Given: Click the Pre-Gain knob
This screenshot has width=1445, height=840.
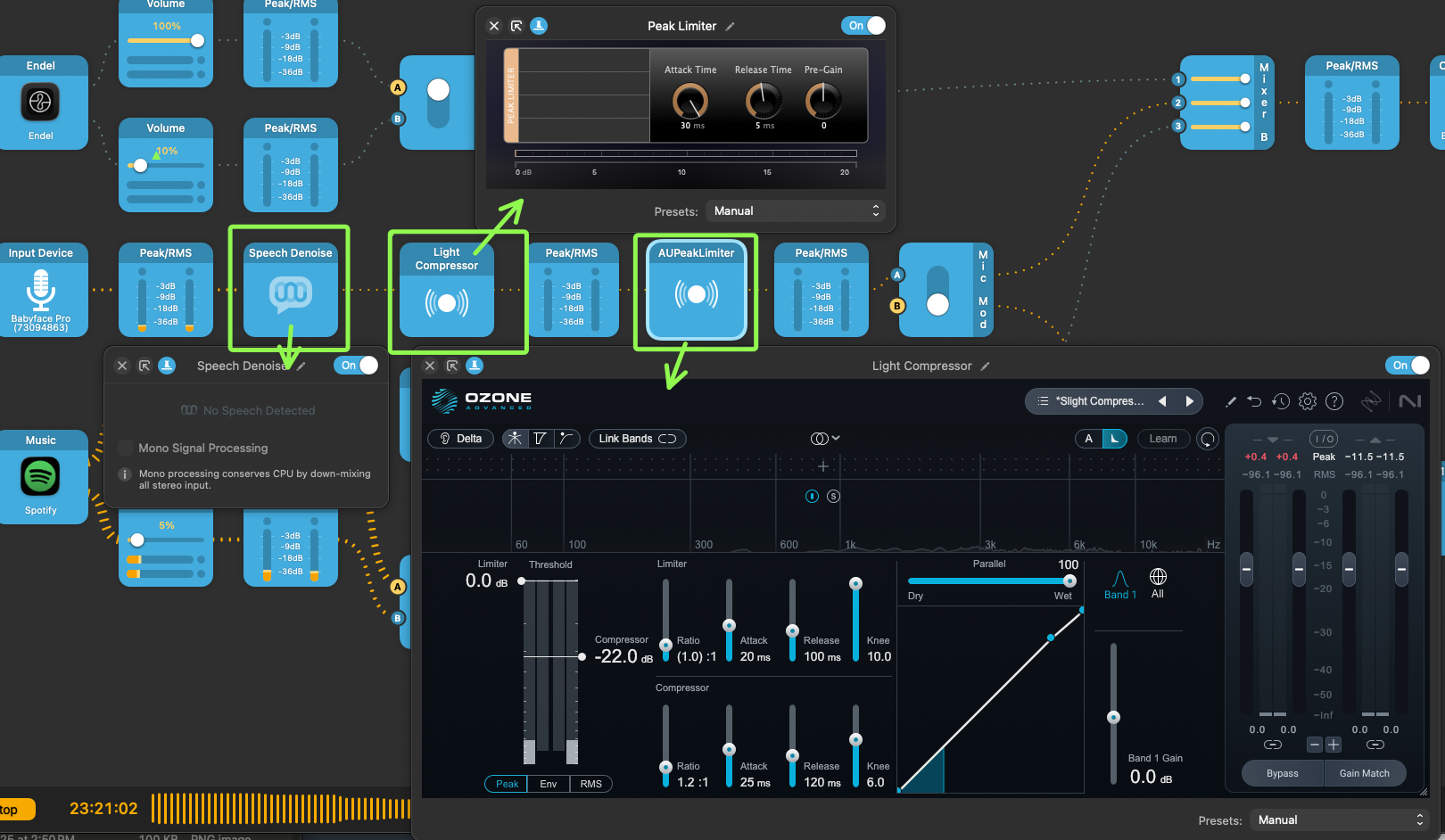Looking at the screenshot, I should coord(823,101).
